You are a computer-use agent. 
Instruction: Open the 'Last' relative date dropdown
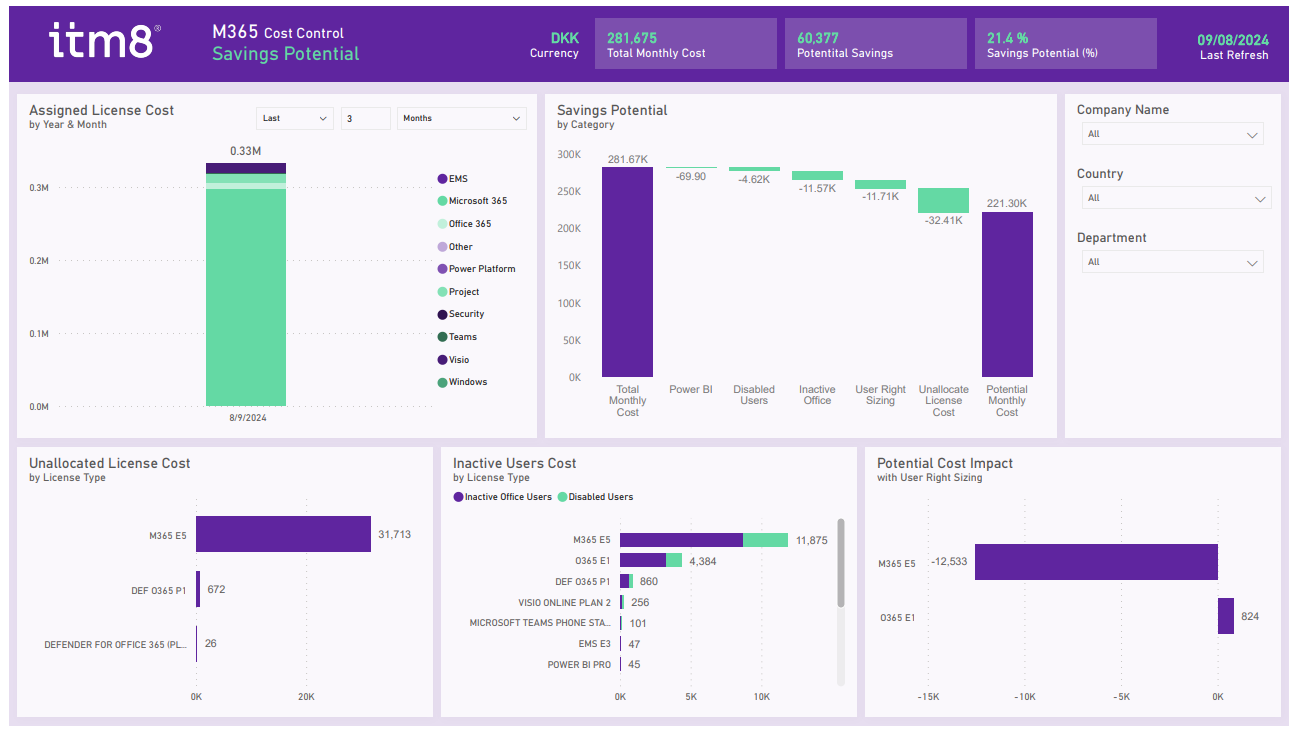[x=294, y=118]
